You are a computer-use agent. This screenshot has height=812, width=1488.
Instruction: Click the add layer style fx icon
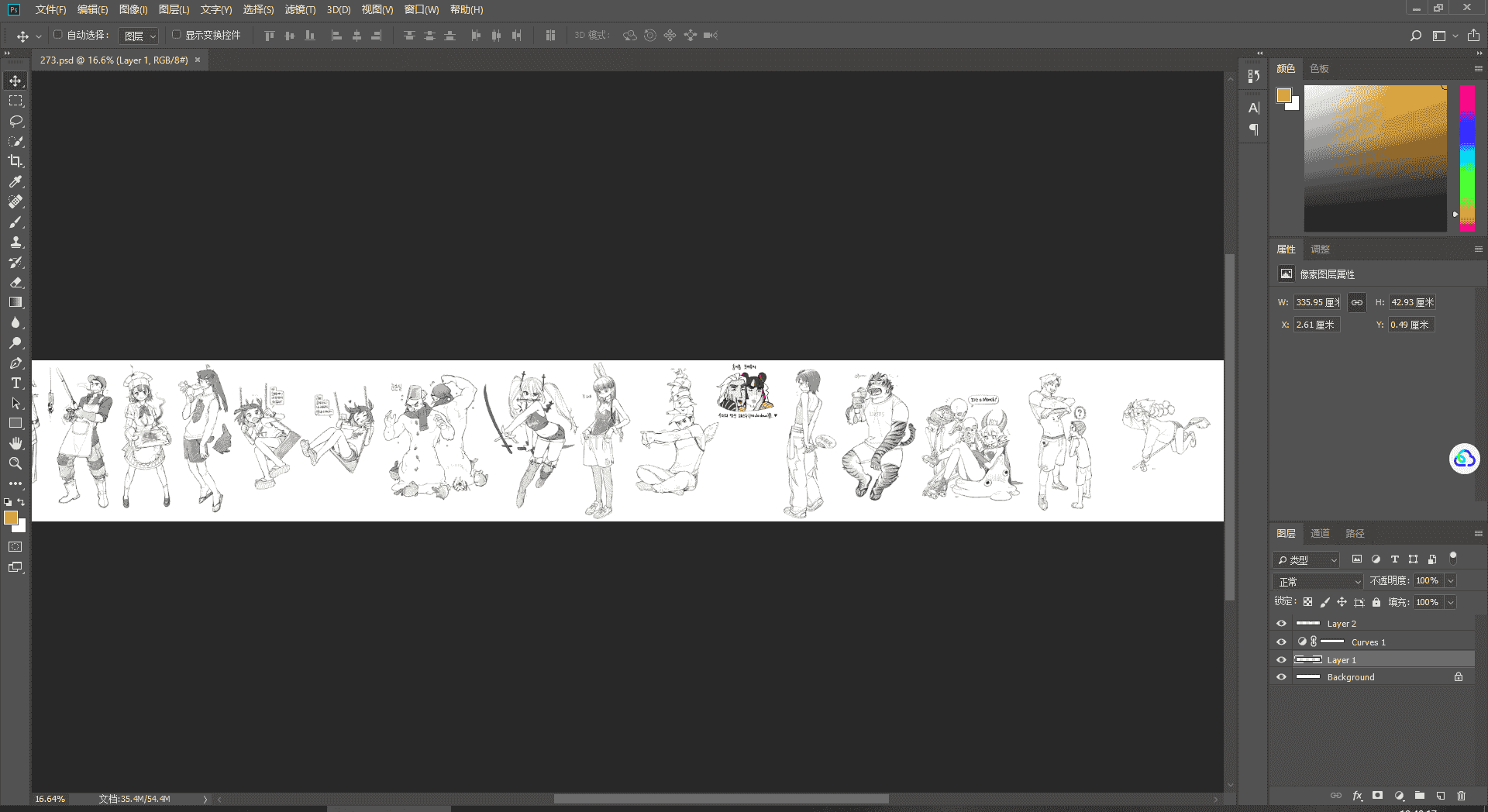coord(1357,796)
